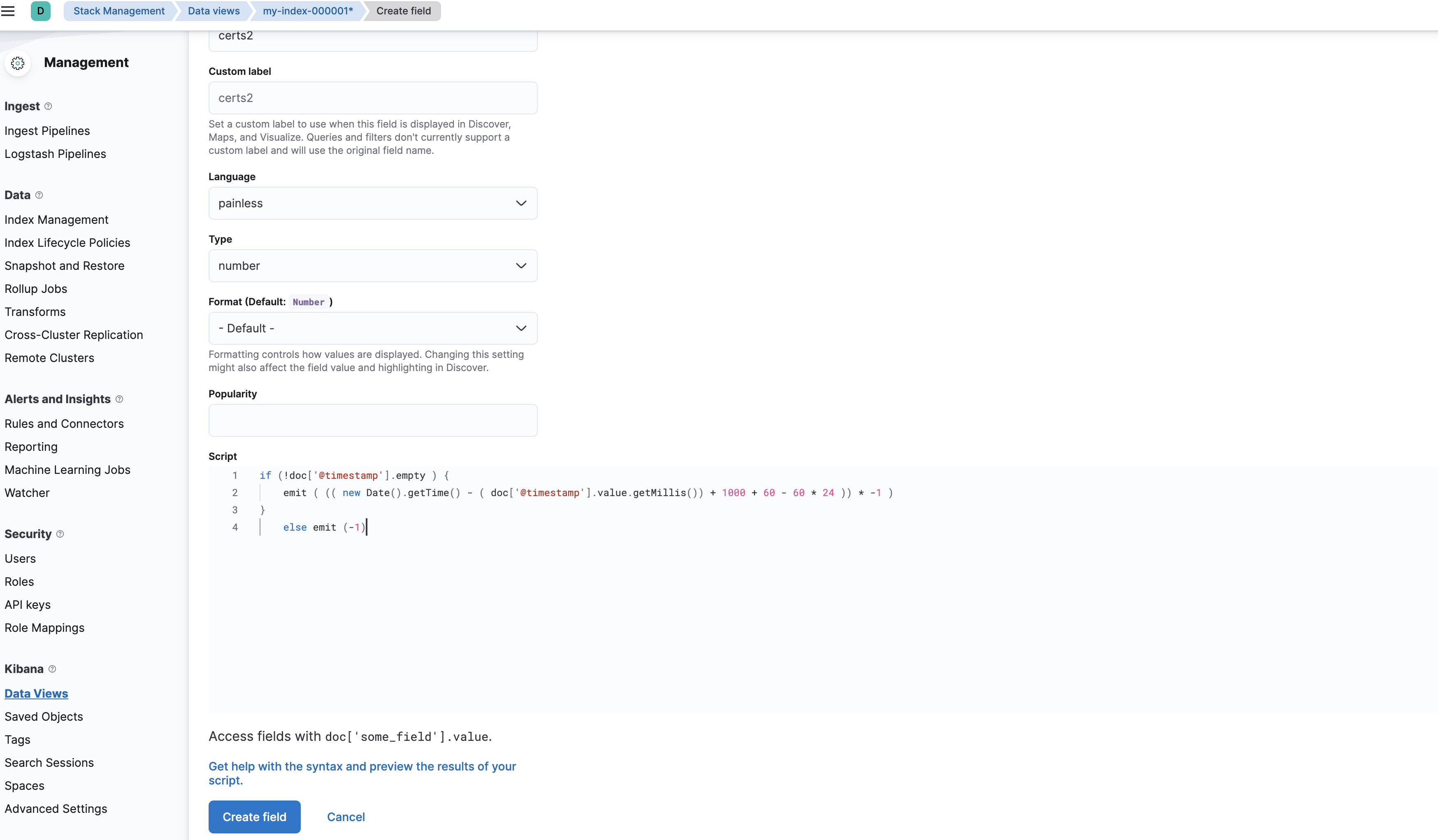Open the hamburger navigation menu

[8, 11]
